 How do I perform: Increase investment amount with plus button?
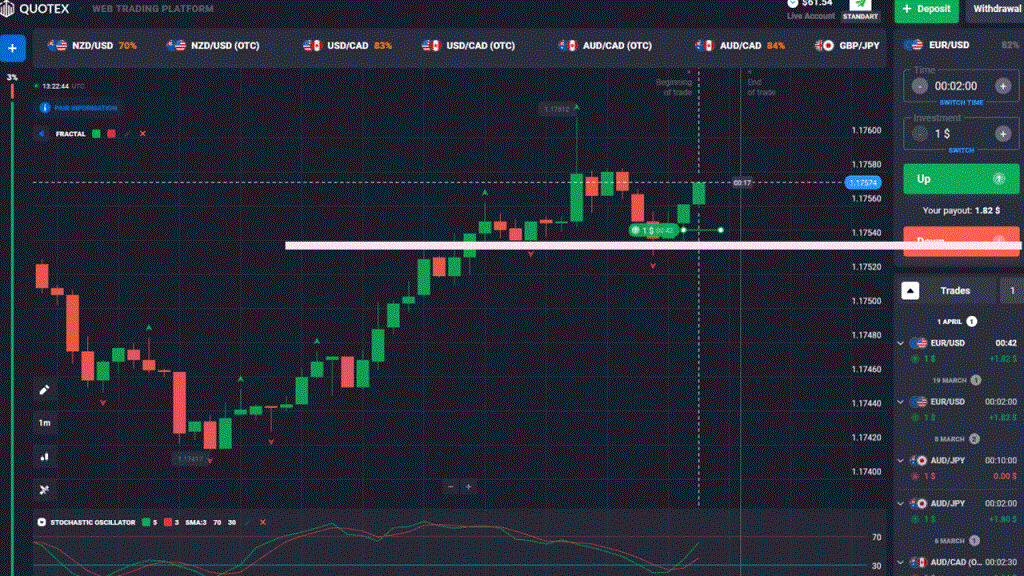click(1003, 134)
